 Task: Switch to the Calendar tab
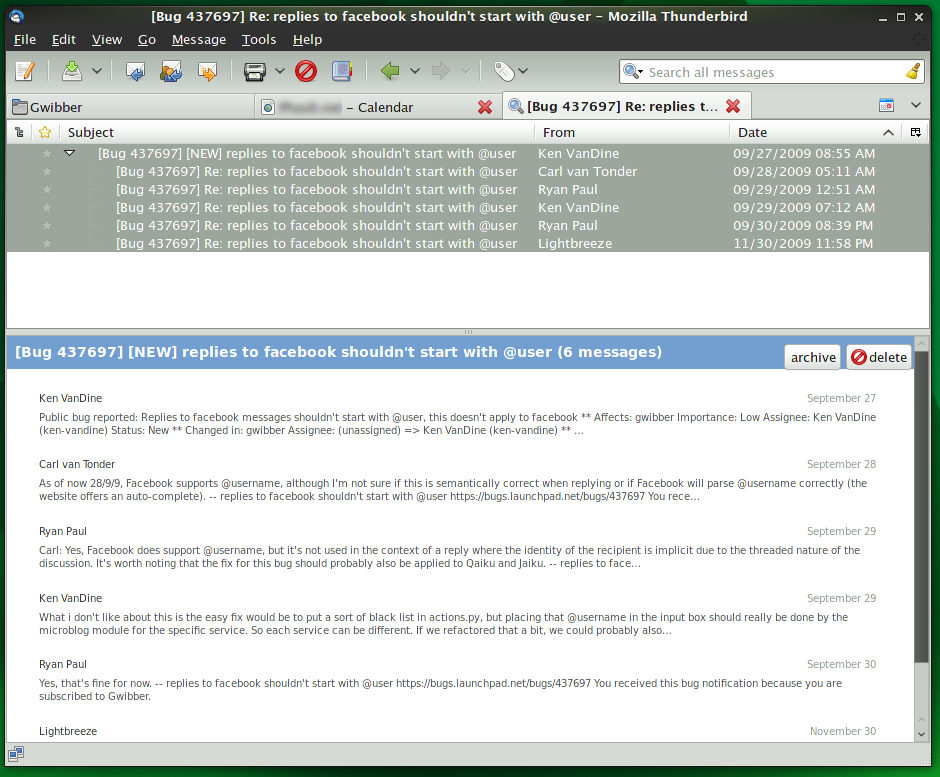click(x=379, y=107)
